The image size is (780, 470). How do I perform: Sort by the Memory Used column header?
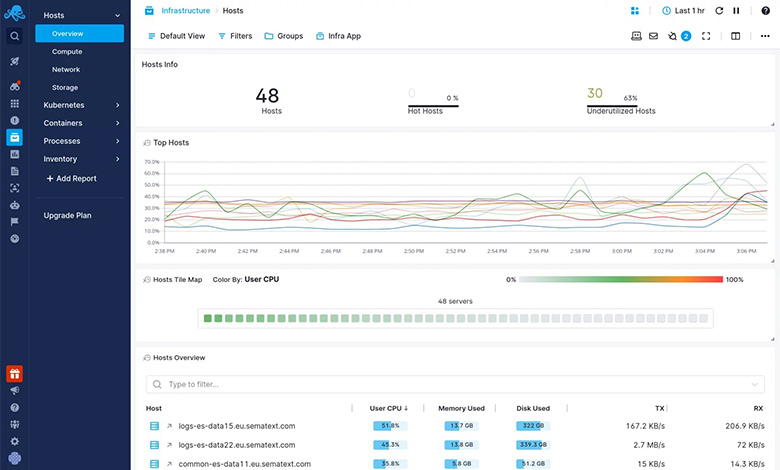click(461, 408)
